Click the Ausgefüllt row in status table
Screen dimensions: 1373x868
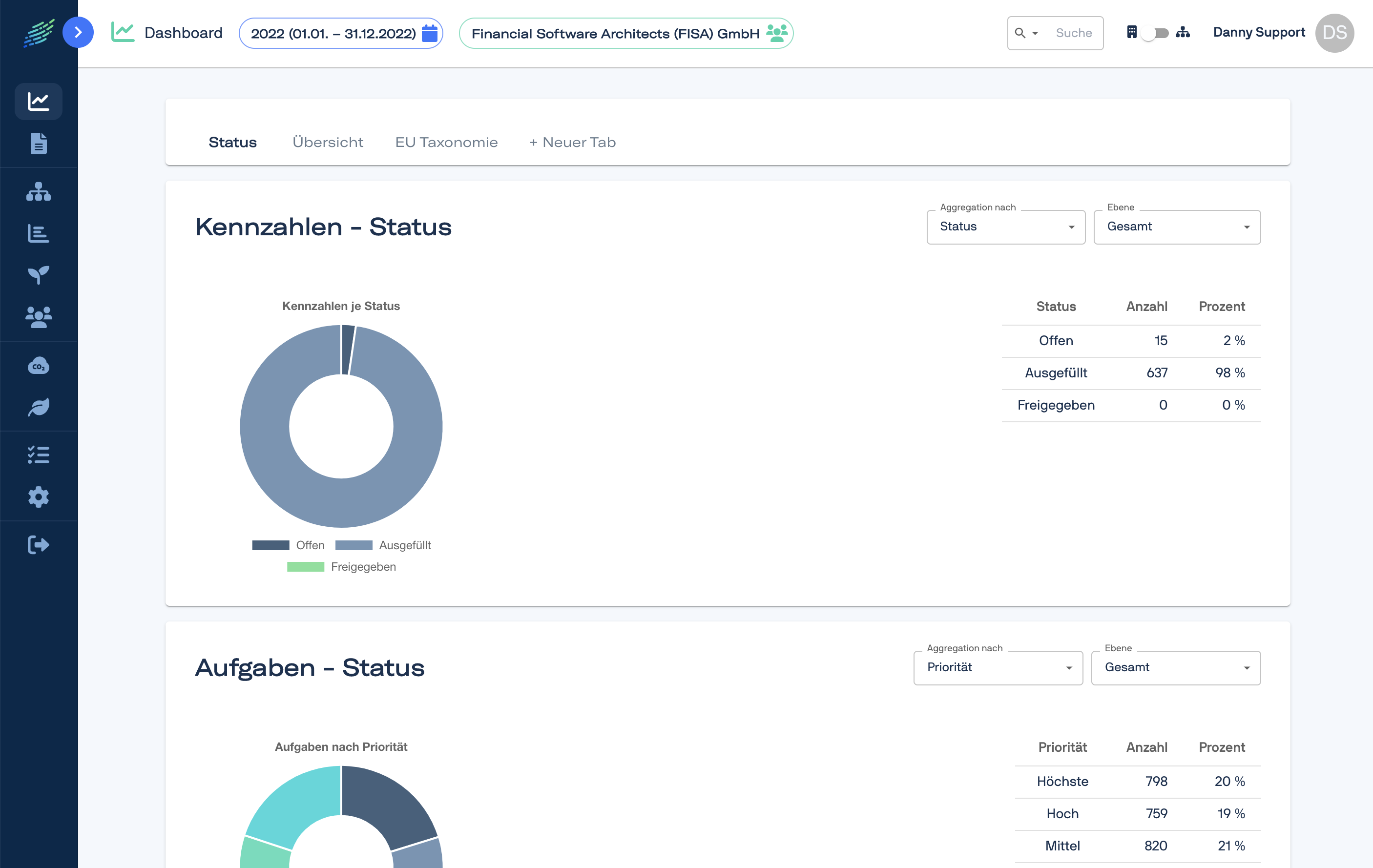(x=1131, y=373)
